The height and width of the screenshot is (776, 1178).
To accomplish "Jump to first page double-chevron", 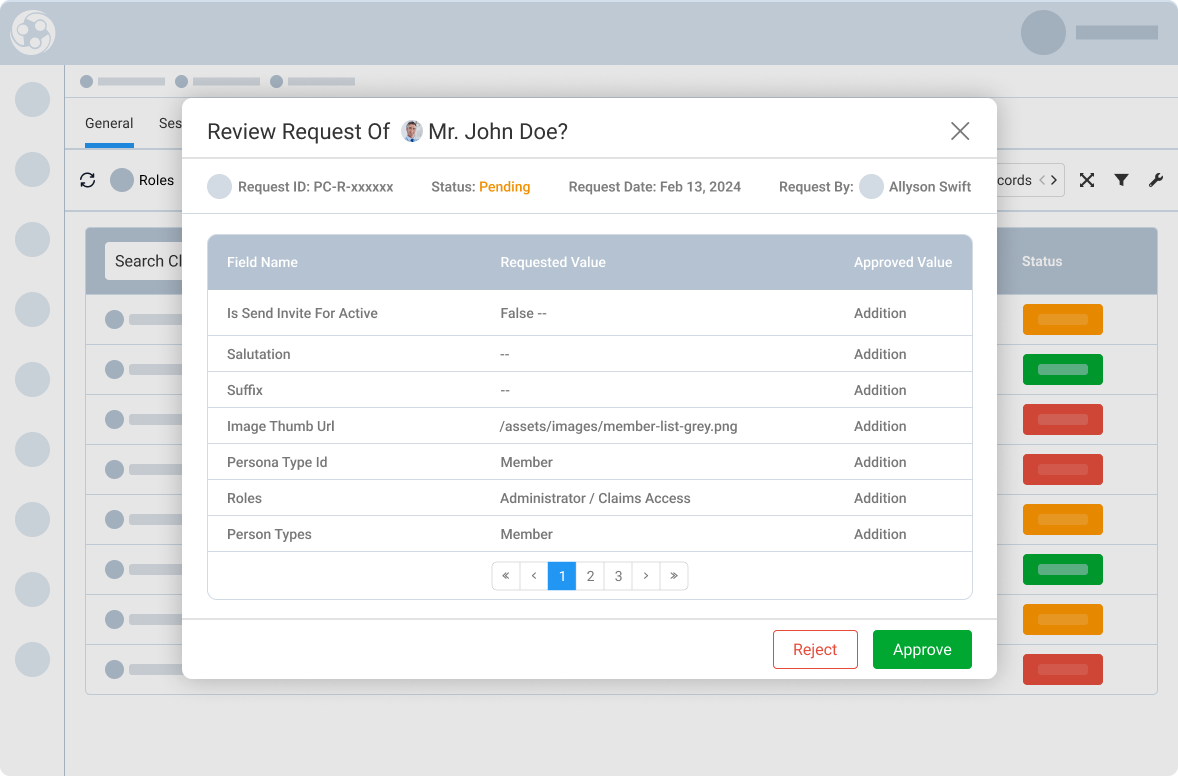I will (506, 576).
